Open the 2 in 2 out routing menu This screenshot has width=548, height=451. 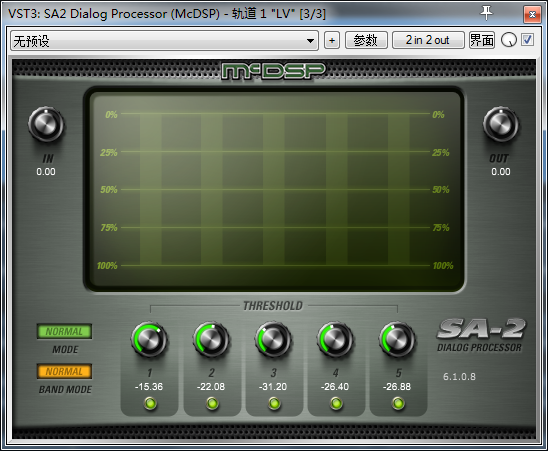428,40
